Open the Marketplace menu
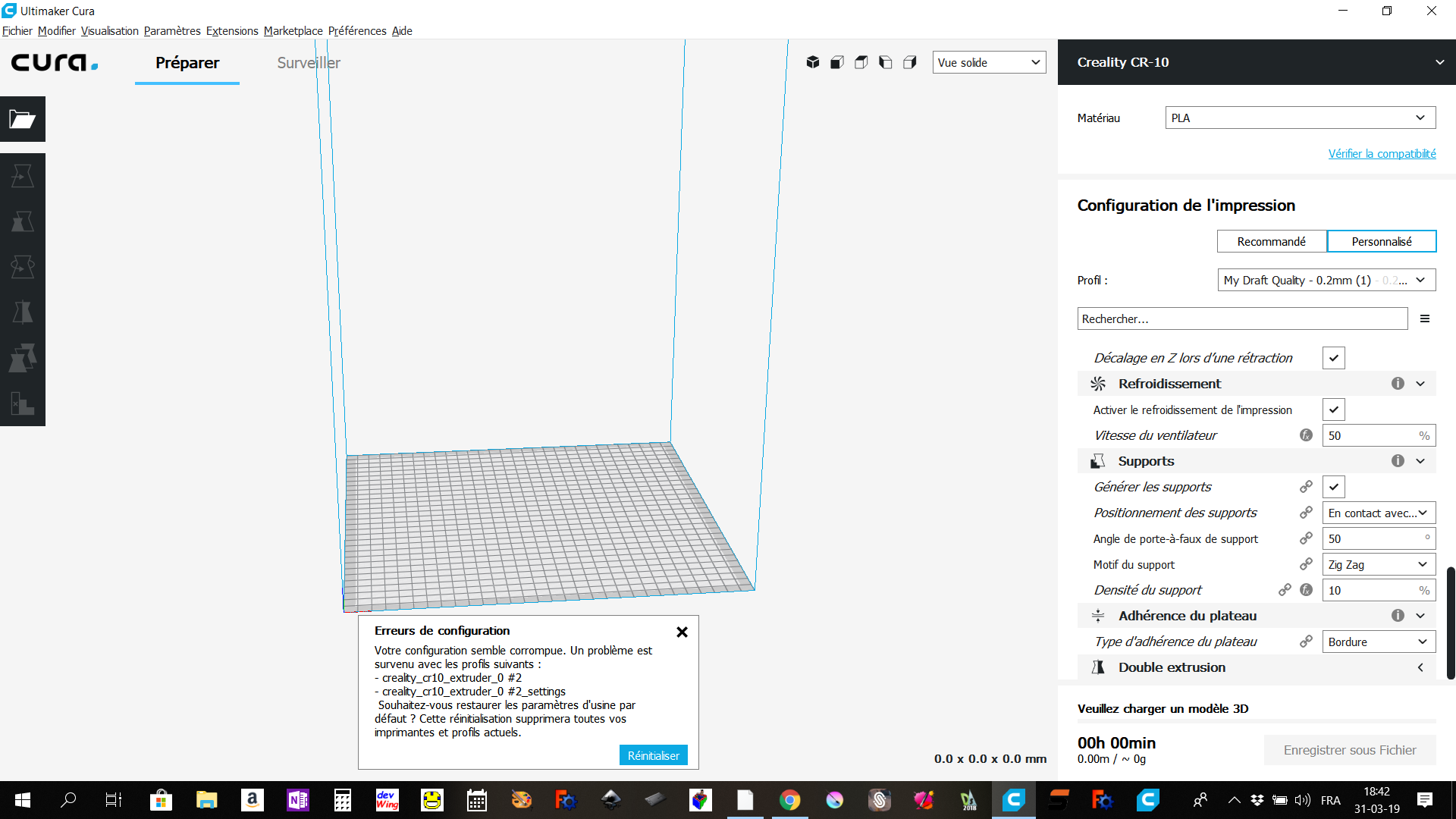Viewport: 1456px width, 819px height. tap(293, 31)
